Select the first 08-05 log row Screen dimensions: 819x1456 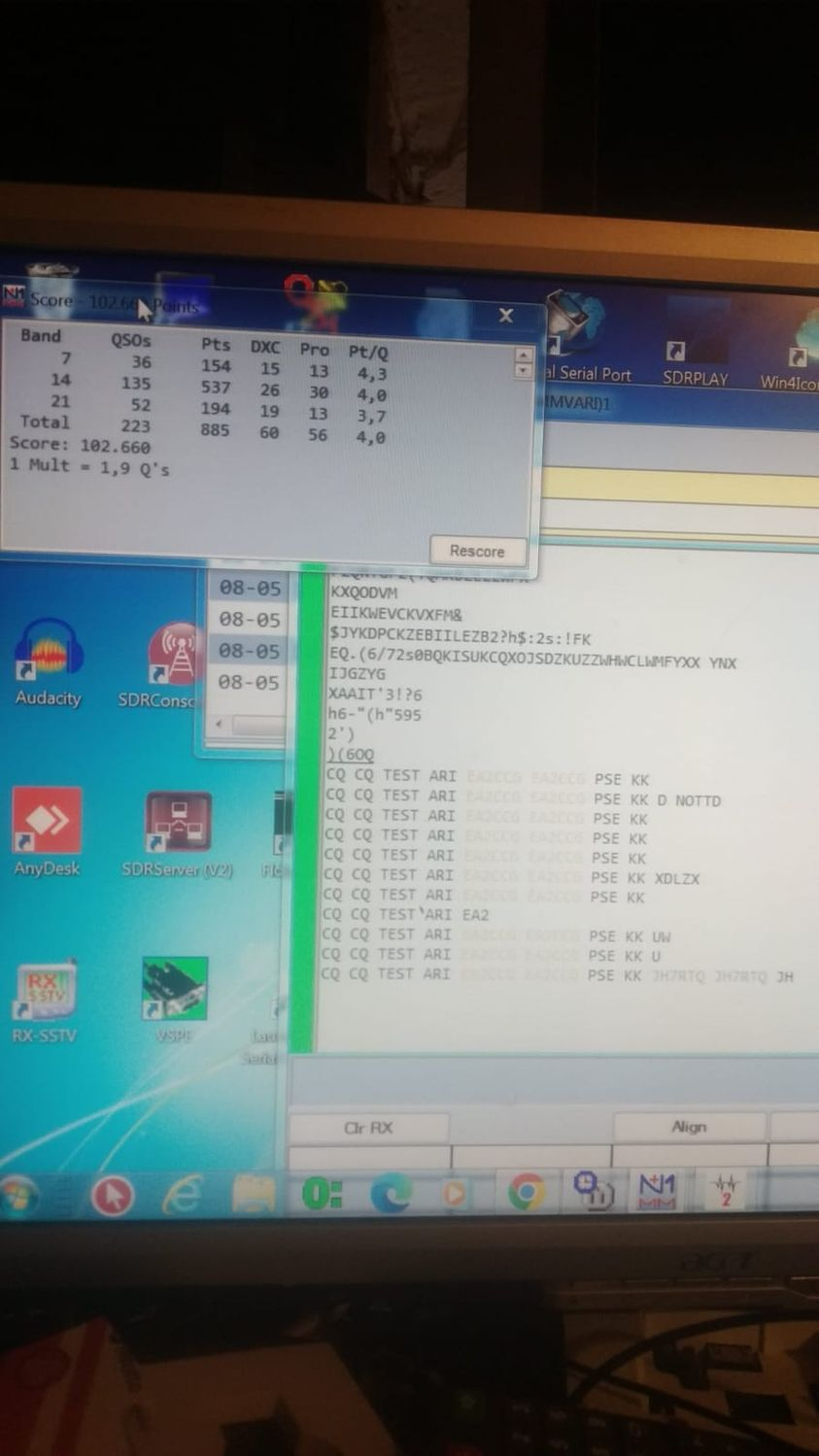tap(249, 588)
